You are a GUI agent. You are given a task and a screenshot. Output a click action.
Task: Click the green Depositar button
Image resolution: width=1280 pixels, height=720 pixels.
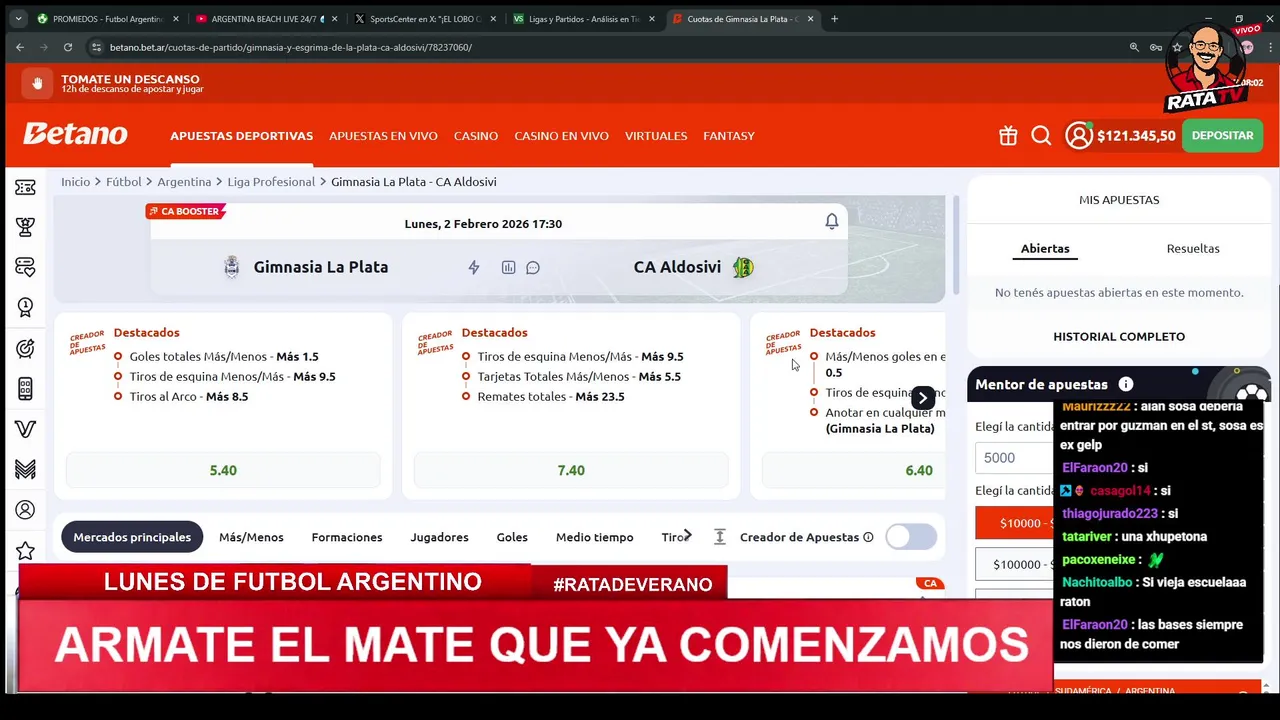(1222, 136)
